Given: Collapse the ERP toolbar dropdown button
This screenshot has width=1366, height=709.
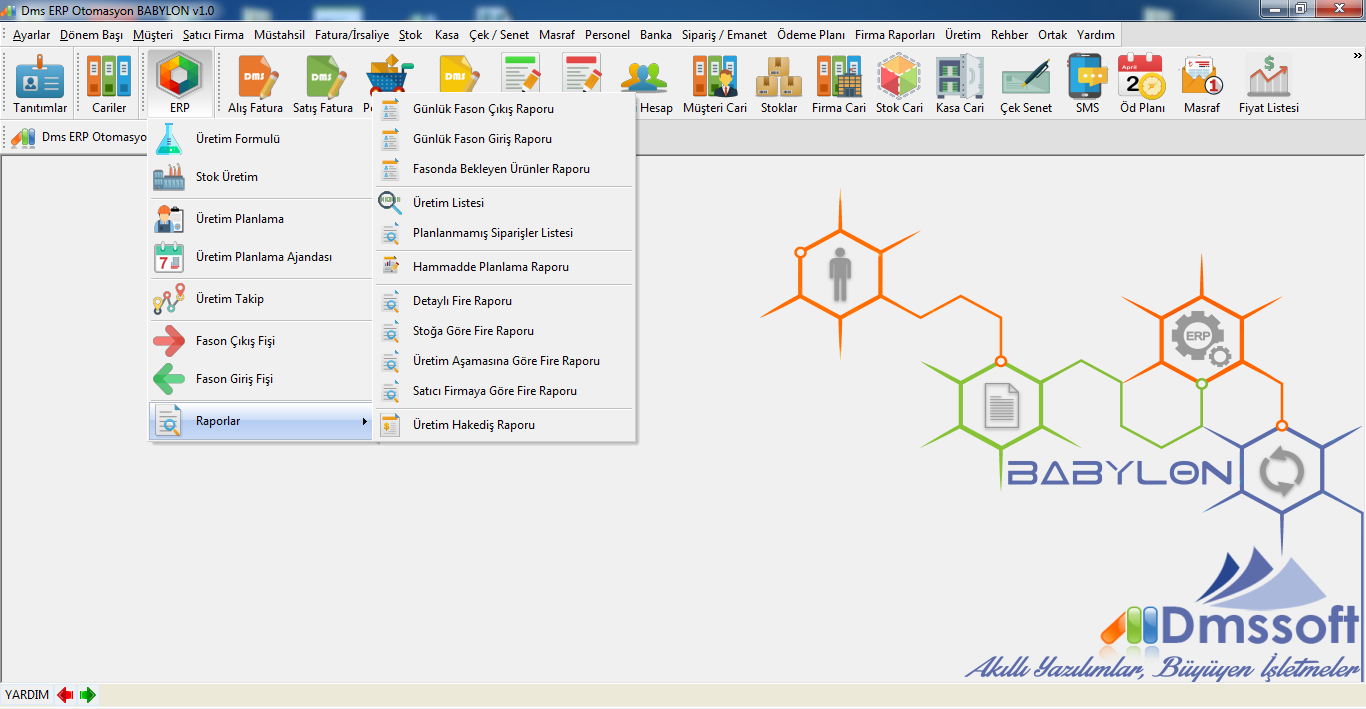Looking at the screenshot, I should click(179, 84).
